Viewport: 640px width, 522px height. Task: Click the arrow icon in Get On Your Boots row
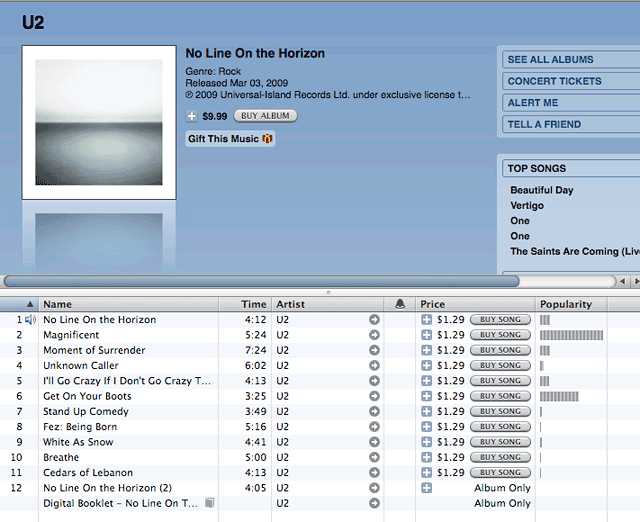pyautogui.click(x=374, y=396)
